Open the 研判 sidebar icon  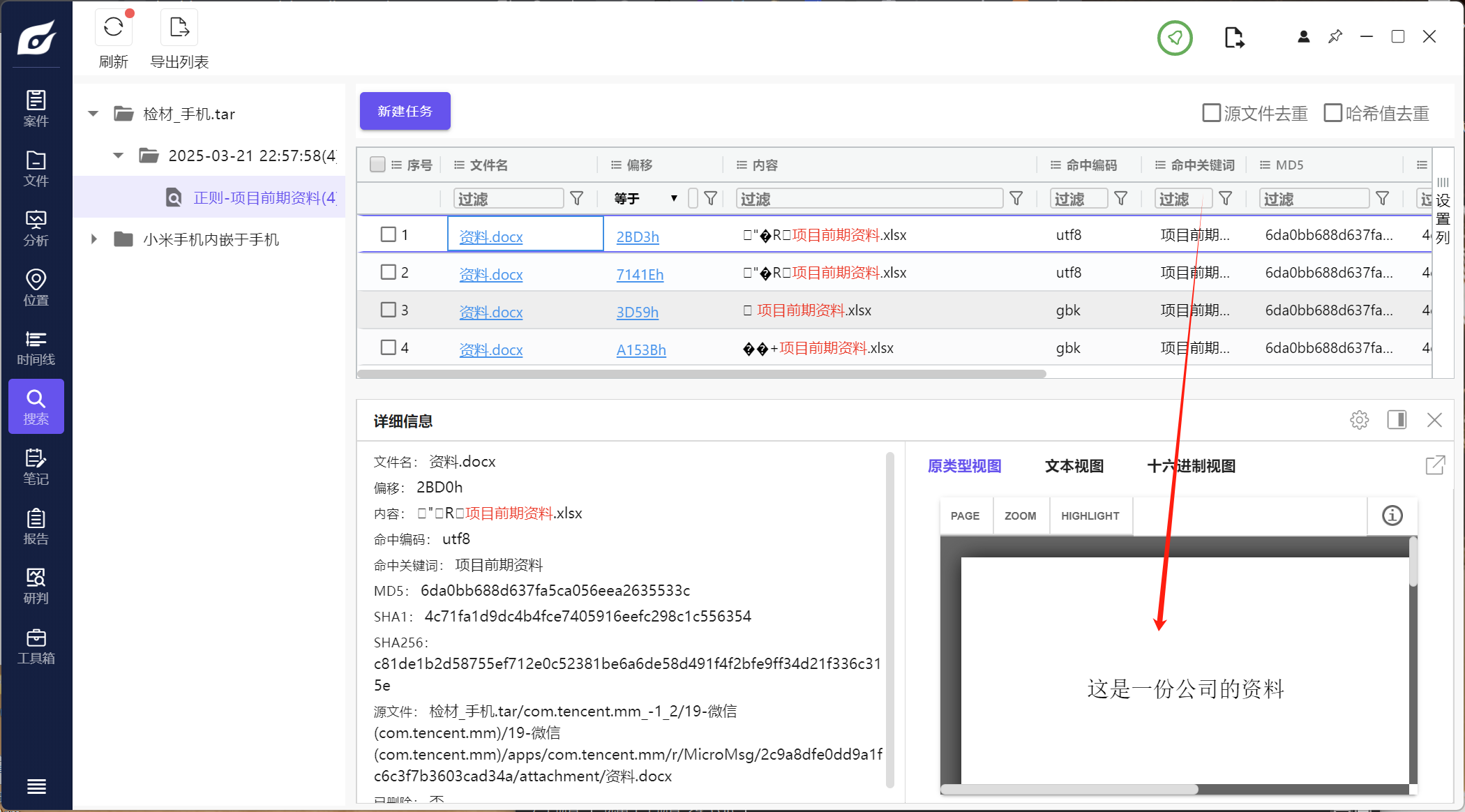[36, 586]
